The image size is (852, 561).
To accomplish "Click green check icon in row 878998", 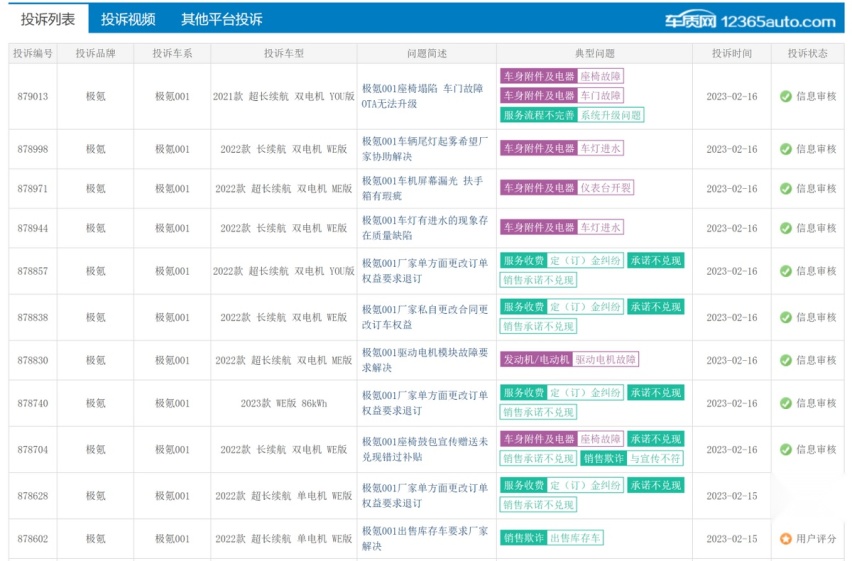I will click(x=786, y=149).
